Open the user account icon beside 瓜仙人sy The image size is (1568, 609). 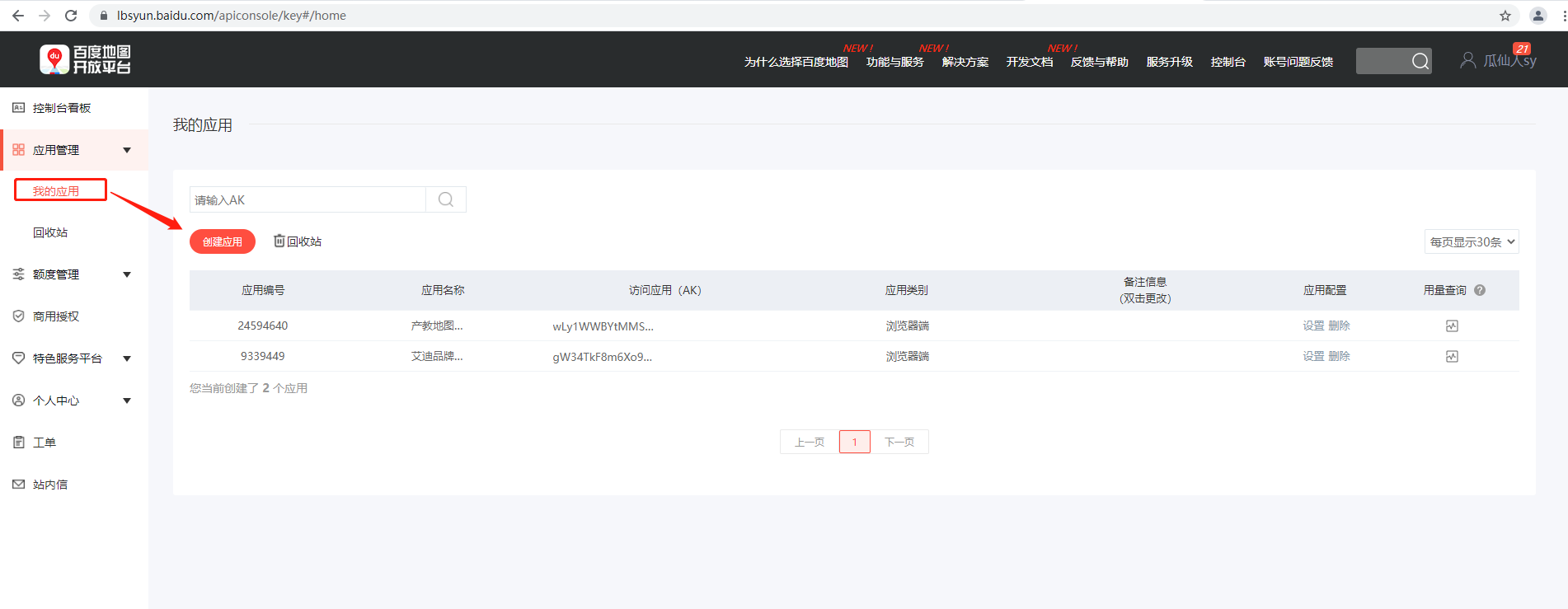1467,60
